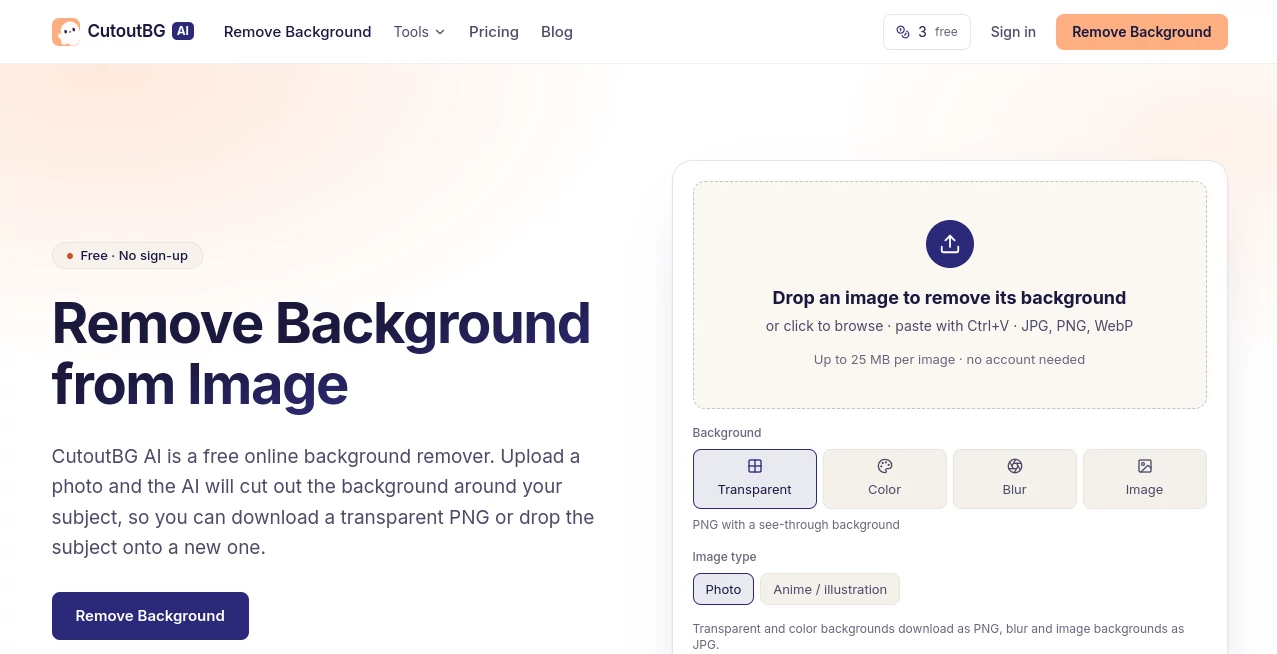Click the image drop zone to browse
The image size is (1277, 654).
point(950,295)
